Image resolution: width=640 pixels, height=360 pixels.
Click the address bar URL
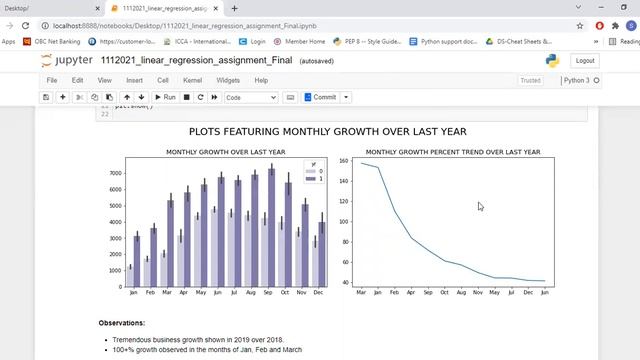[x=184, y=26]
